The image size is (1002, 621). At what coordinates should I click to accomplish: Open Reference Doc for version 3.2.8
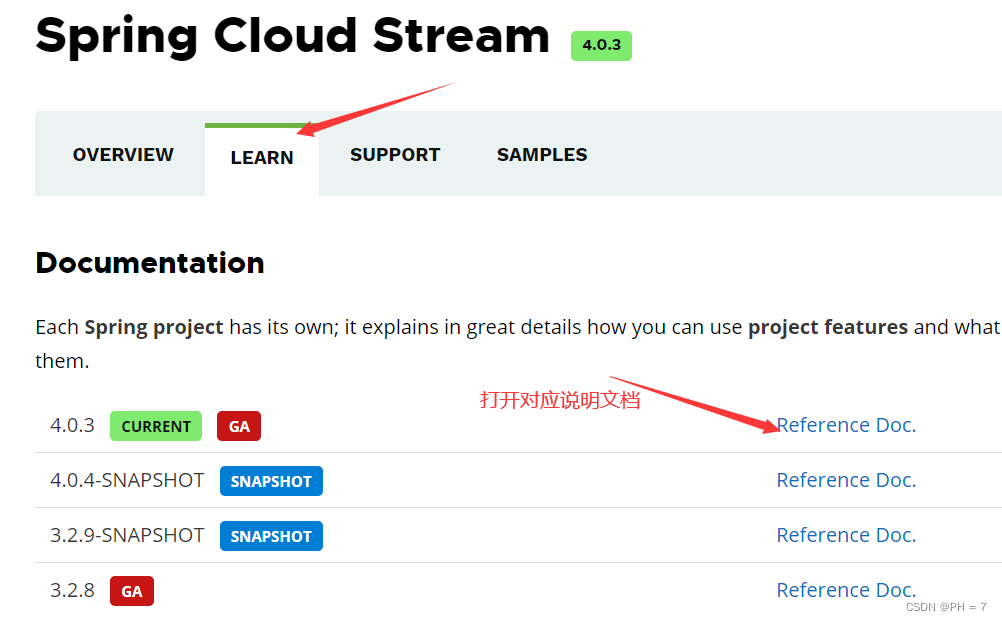[845, 590]
